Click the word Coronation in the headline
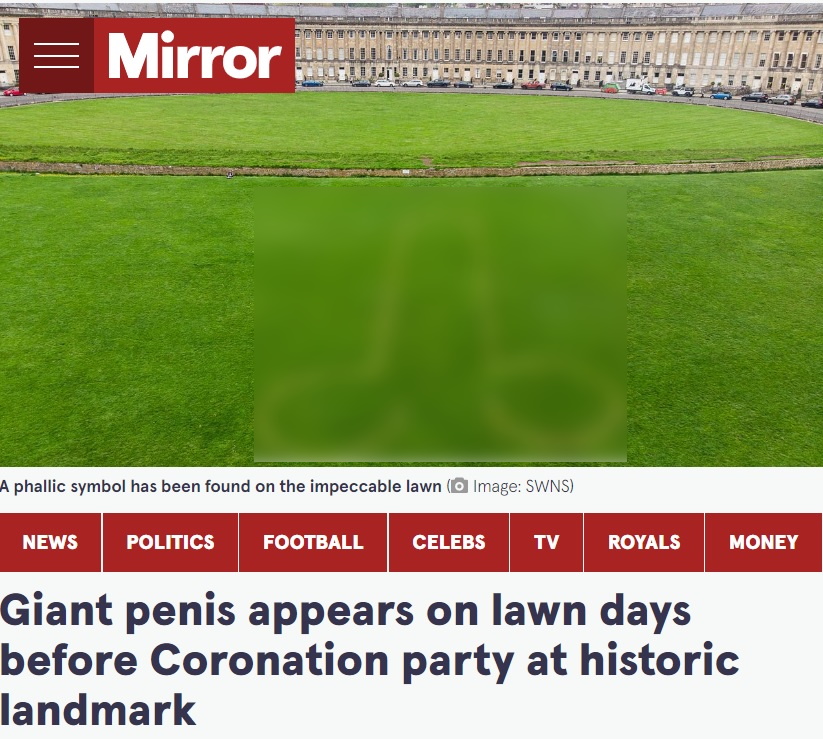 269,660
